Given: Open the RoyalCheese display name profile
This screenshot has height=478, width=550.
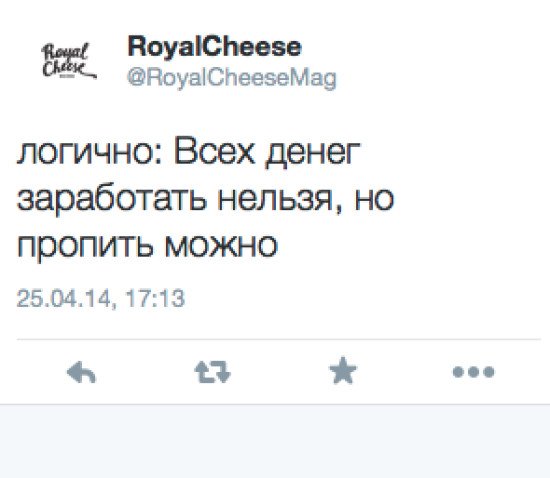Looking at the screenshot, I should 214,46.
